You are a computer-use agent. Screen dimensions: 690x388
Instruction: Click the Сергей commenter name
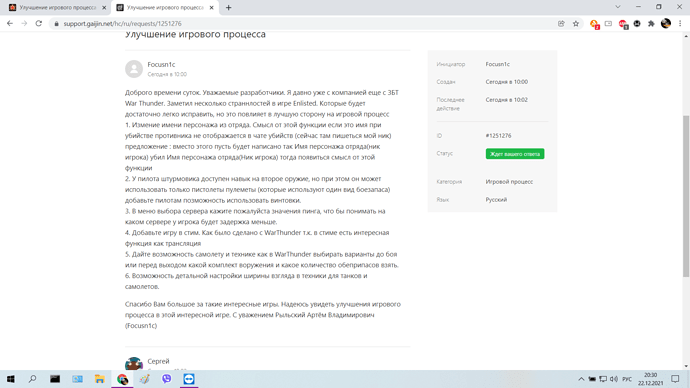(158, 361)
